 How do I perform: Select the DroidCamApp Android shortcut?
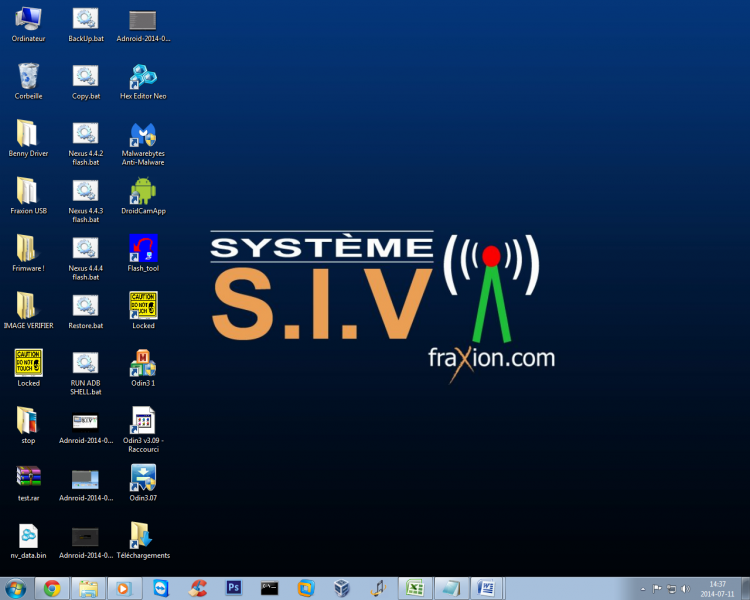click(143, 196)
